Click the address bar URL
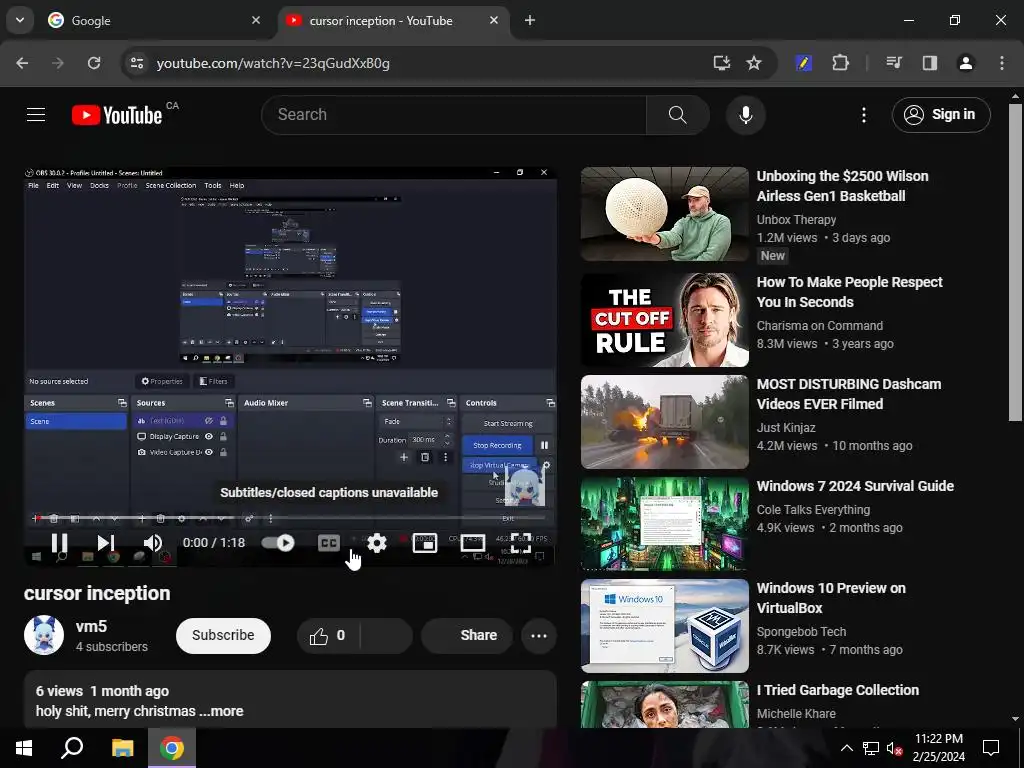The width and height of the screenshot is (1024, 768). coord(273,63)
